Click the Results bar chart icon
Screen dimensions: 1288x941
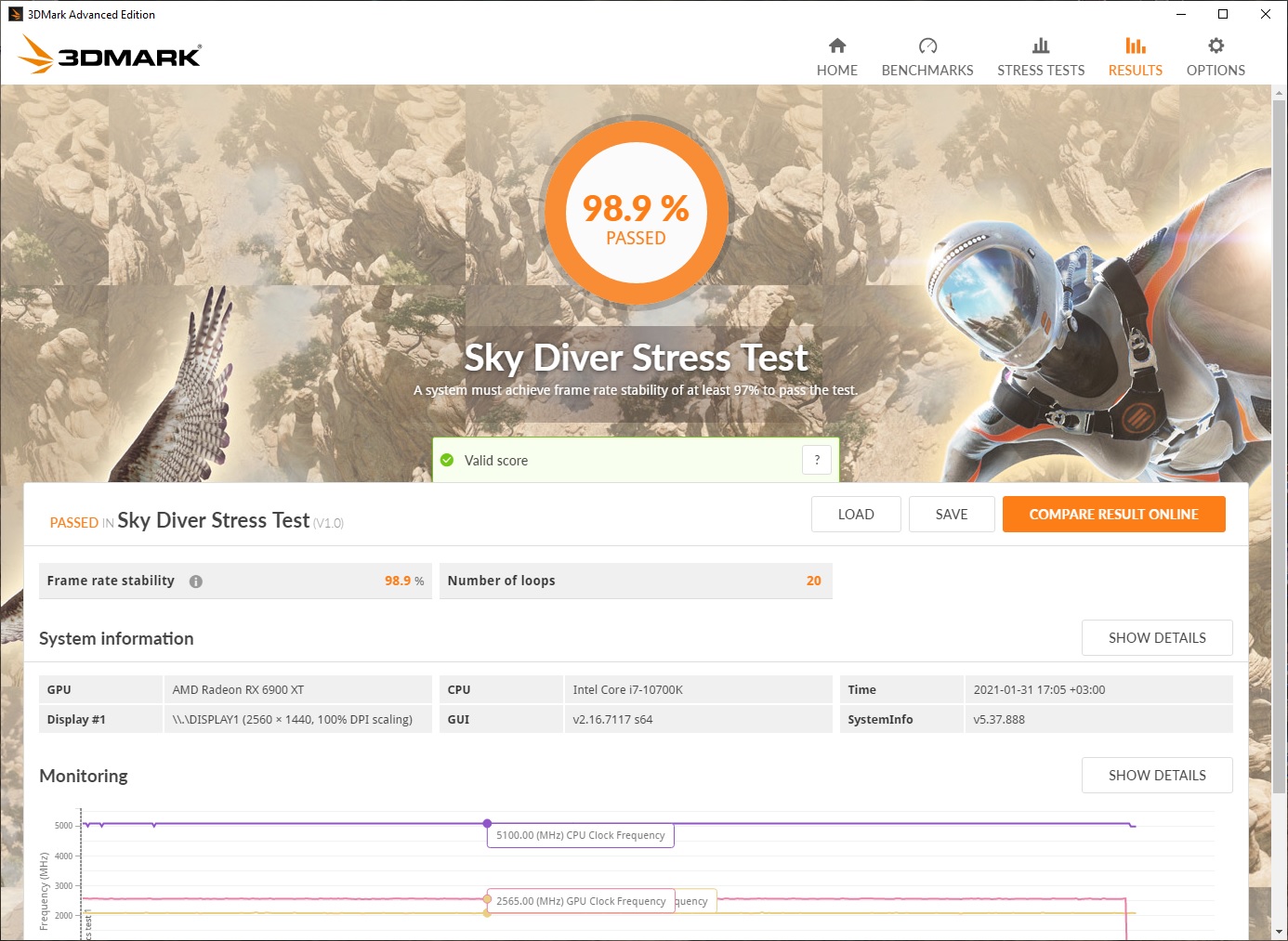[x=1136, y=46]
